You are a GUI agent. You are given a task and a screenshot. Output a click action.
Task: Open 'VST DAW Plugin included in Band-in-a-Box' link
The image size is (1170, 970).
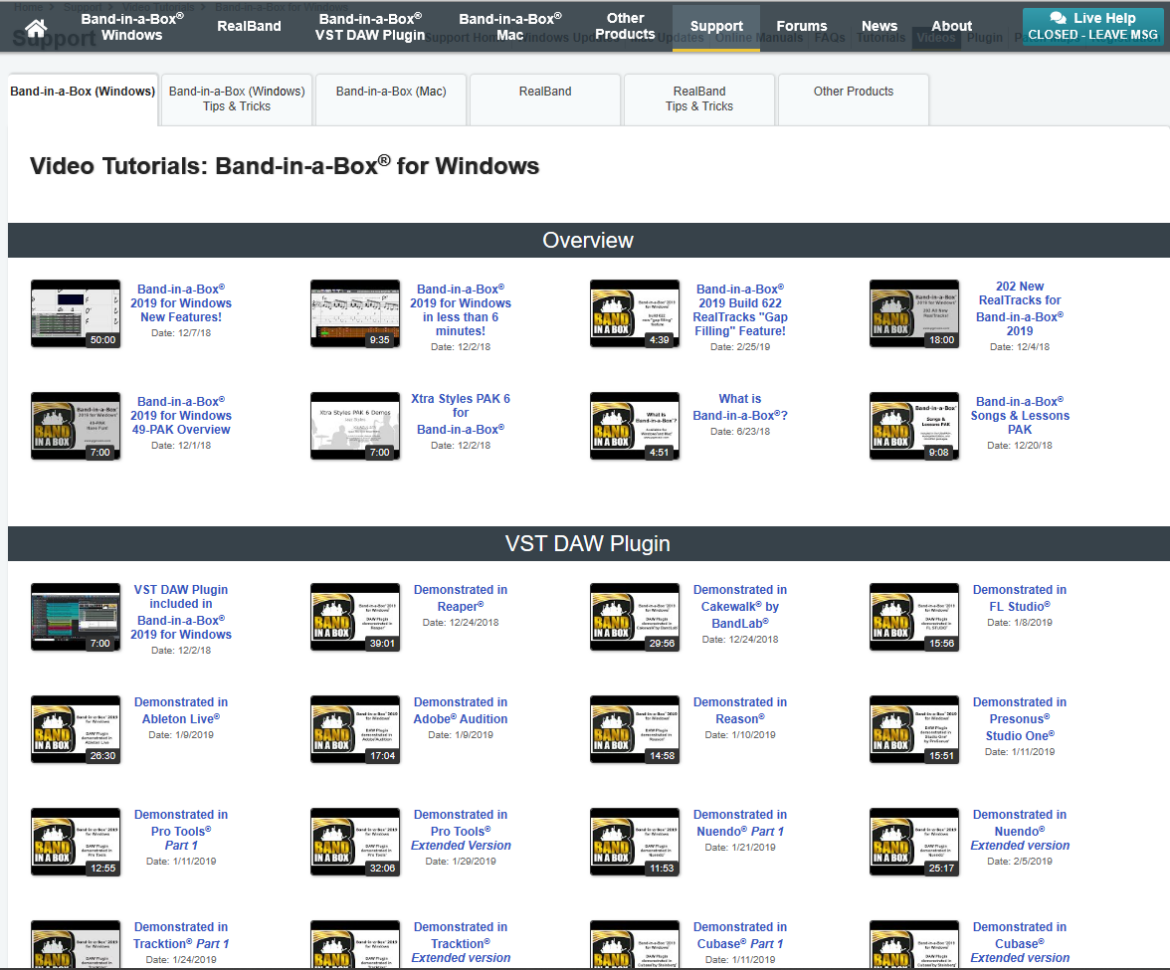pos(181,612)
